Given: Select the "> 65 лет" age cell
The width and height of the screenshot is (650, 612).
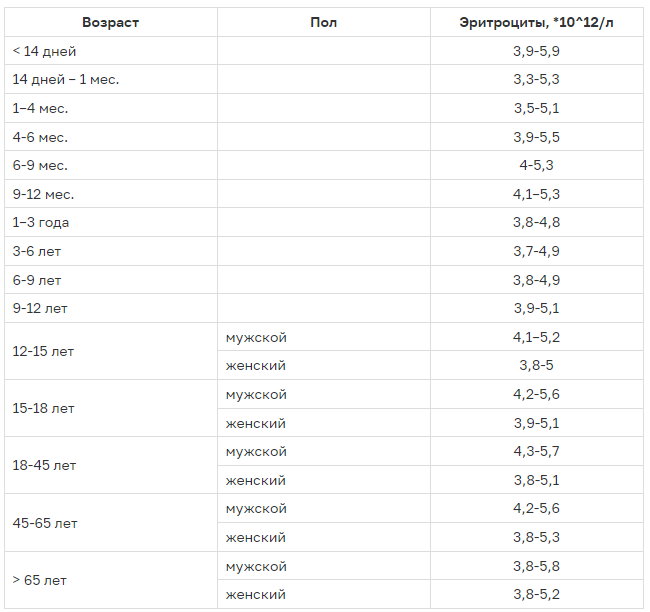Looking at the screenshot, I should (x=41, y=580).
